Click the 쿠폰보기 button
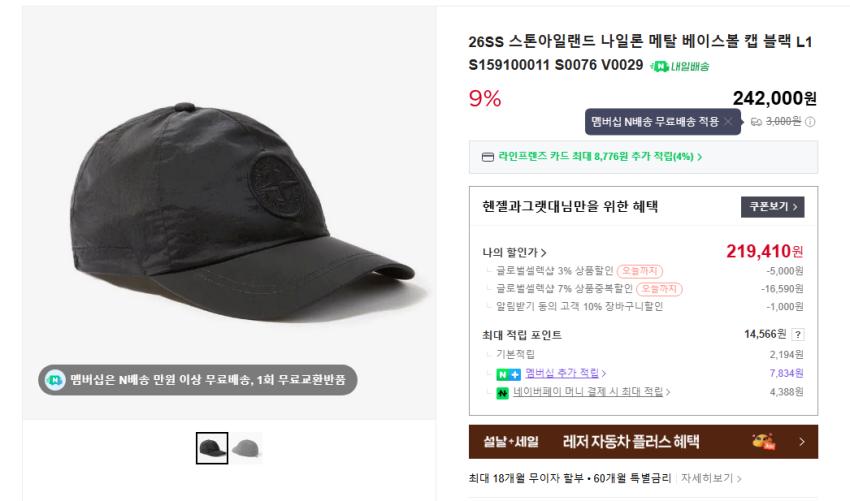 pyautogui.click(x=772, y=207)
